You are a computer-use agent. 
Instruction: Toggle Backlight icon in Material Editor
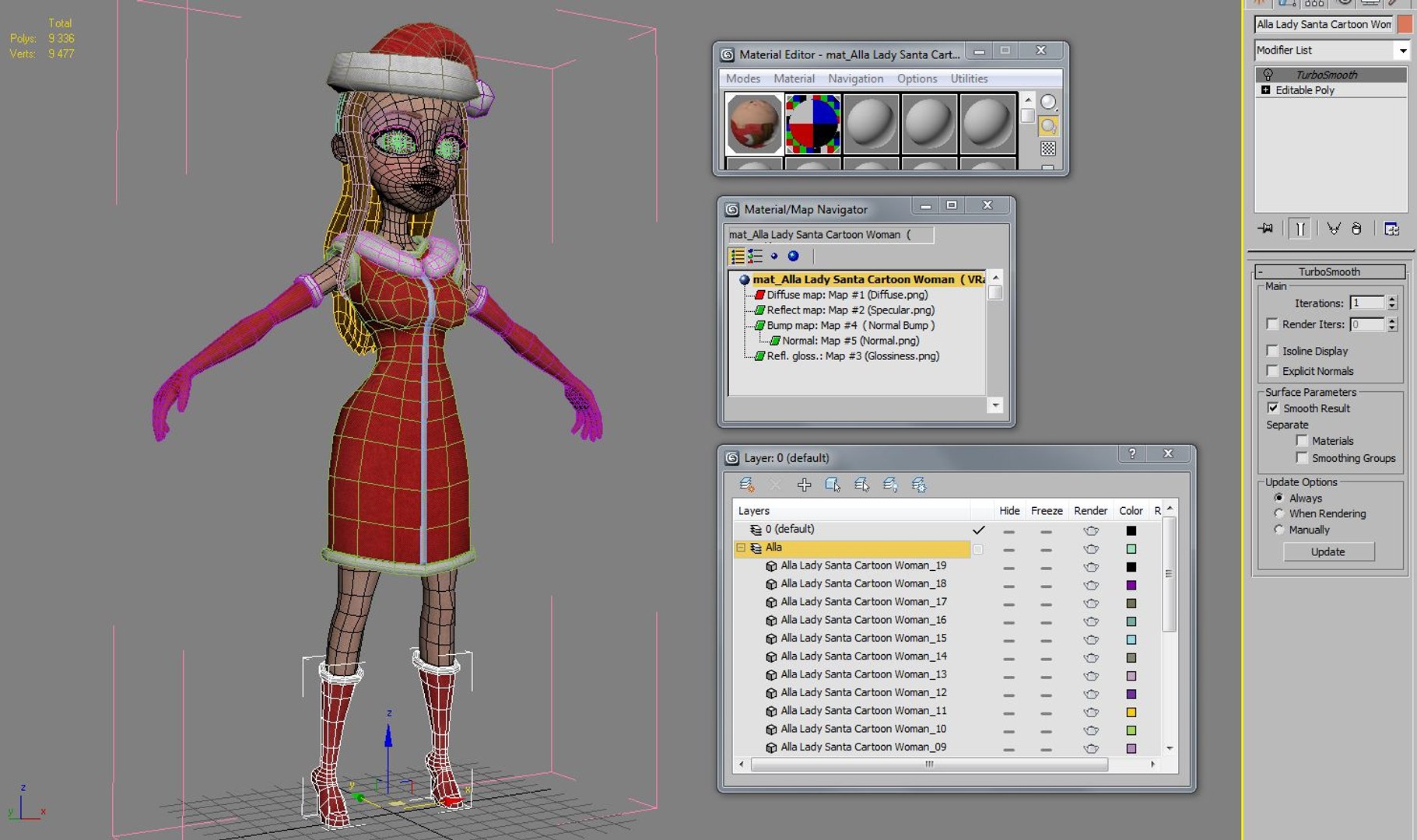point(1049,126)
